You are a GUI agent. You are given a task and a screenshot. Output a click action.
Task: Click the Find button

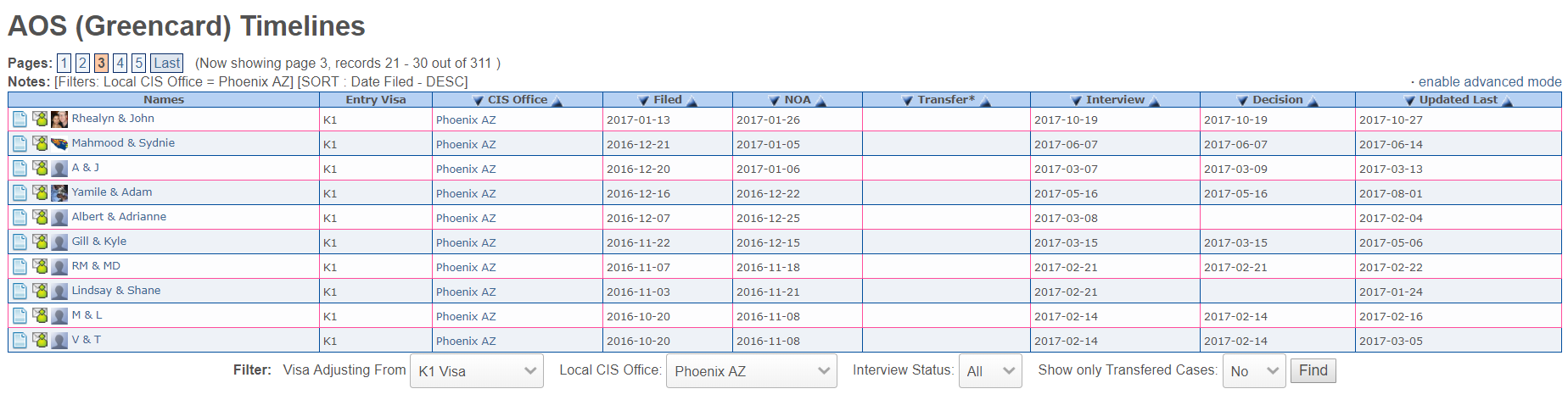pyautogui.click(x=1313, y=370)
